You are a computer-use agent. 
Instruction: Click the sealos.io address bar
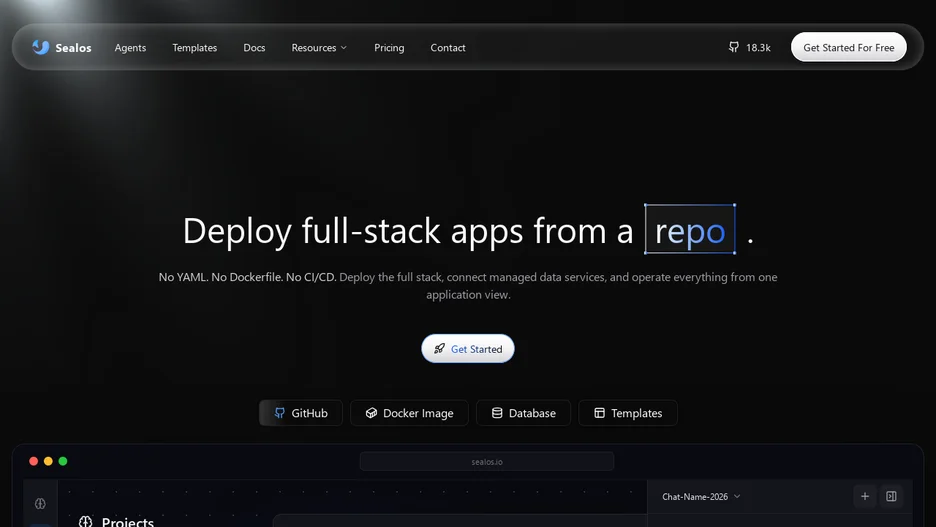click(487, 461)
